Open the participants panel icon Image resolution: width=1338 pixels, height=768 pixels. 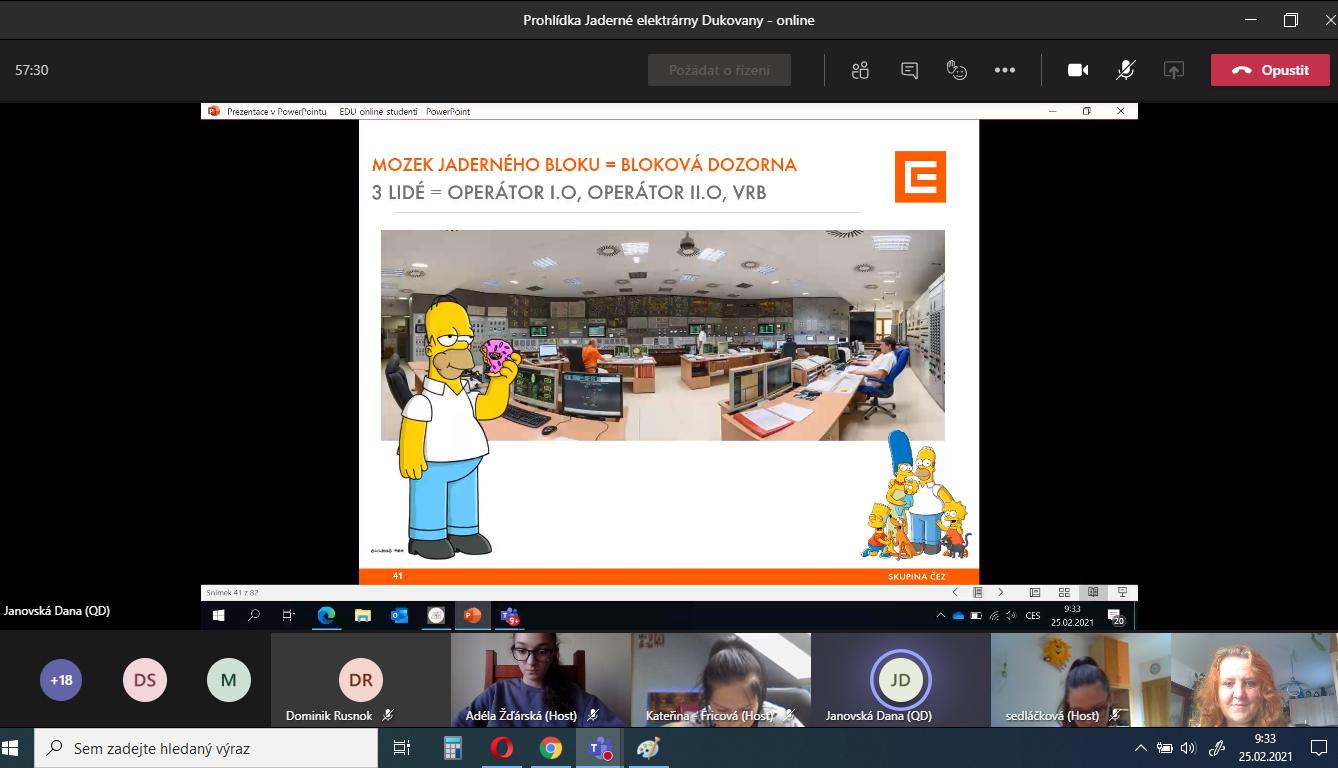click(860, 70)
